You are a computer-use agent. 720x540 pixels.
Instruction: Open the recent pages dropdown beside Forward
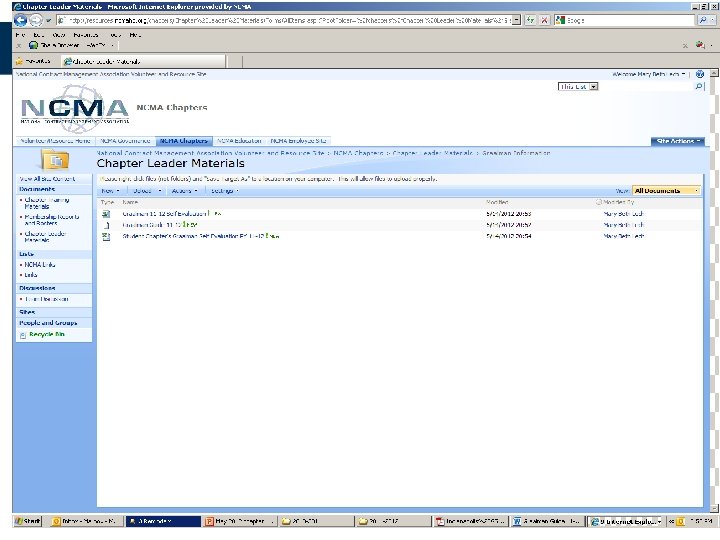(x=49, y=21)
